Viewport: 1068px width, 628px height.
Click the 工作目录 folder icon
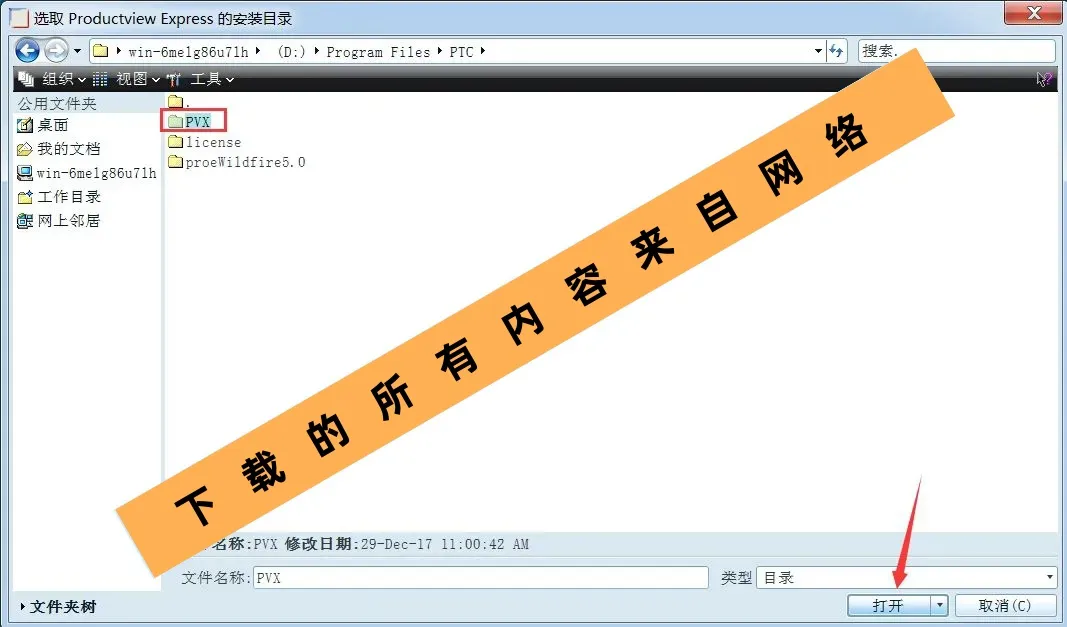(25, 197)
